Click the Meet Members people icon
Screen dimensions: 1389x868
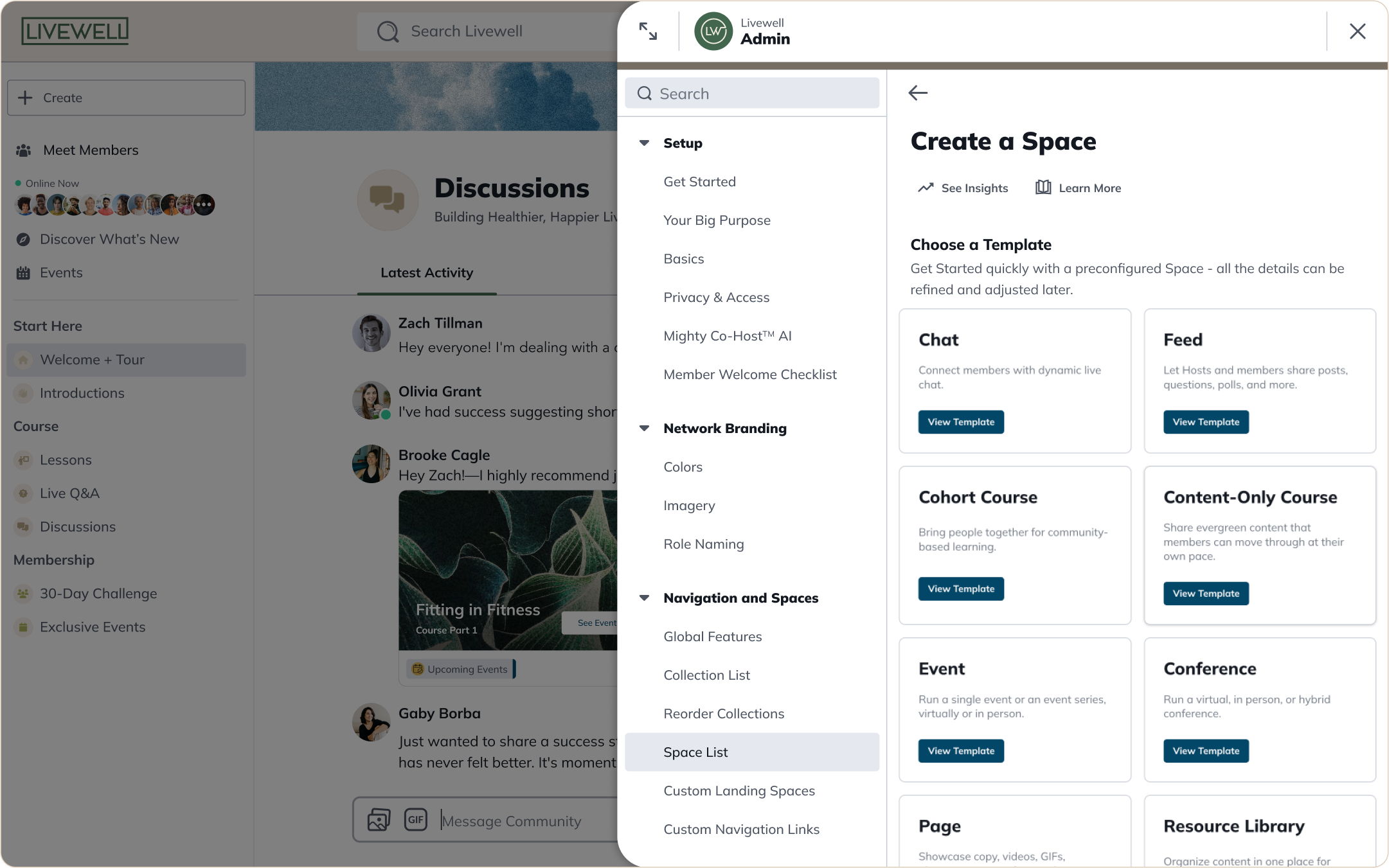click(24, 150)
